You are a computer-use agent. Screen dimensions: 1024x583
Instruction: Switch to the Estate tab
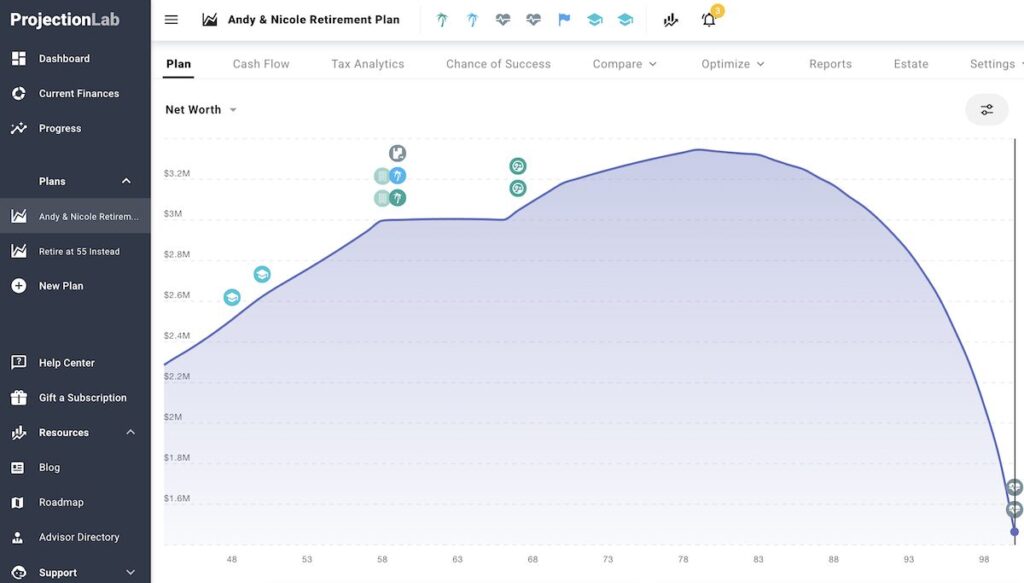[911, 64]
